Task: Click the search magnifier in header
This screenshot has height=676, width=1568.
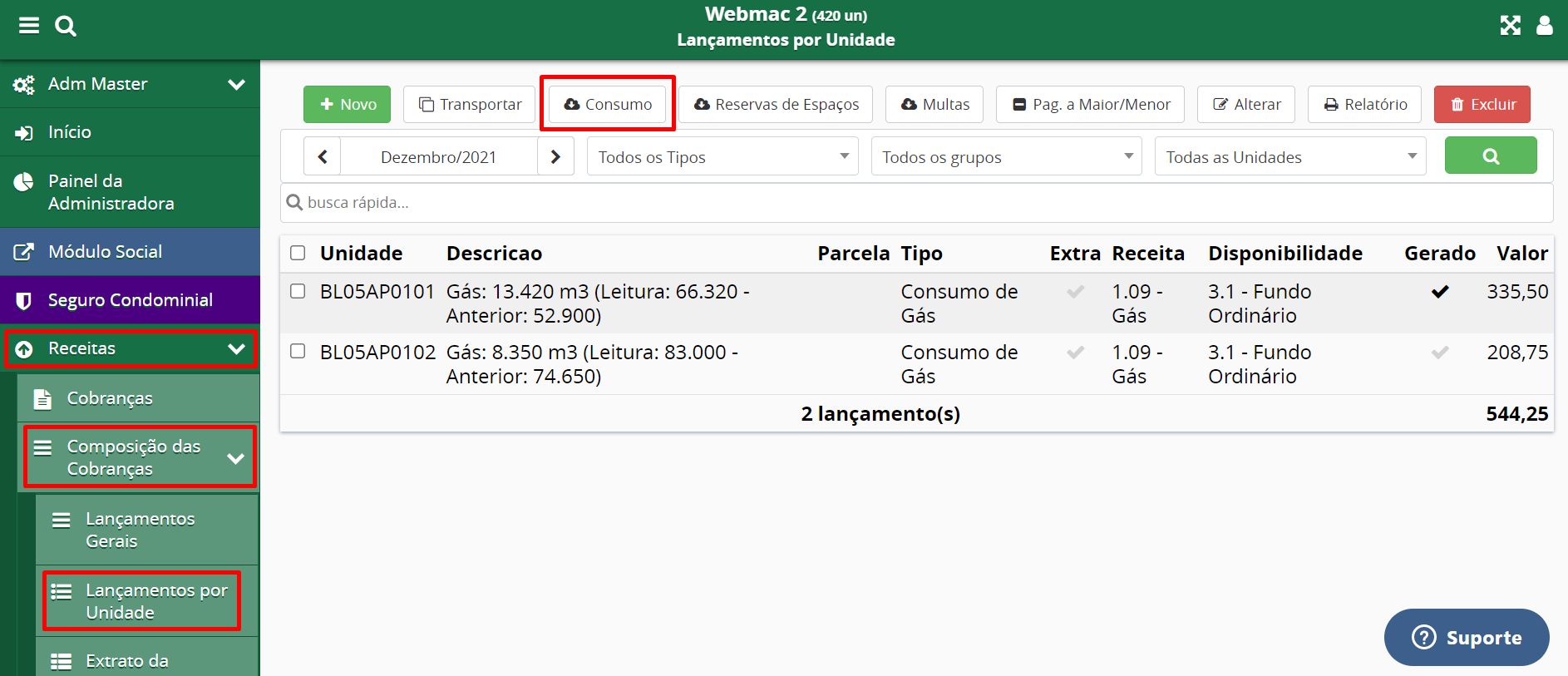Action: pyautogui.click(x=66, y=26)
